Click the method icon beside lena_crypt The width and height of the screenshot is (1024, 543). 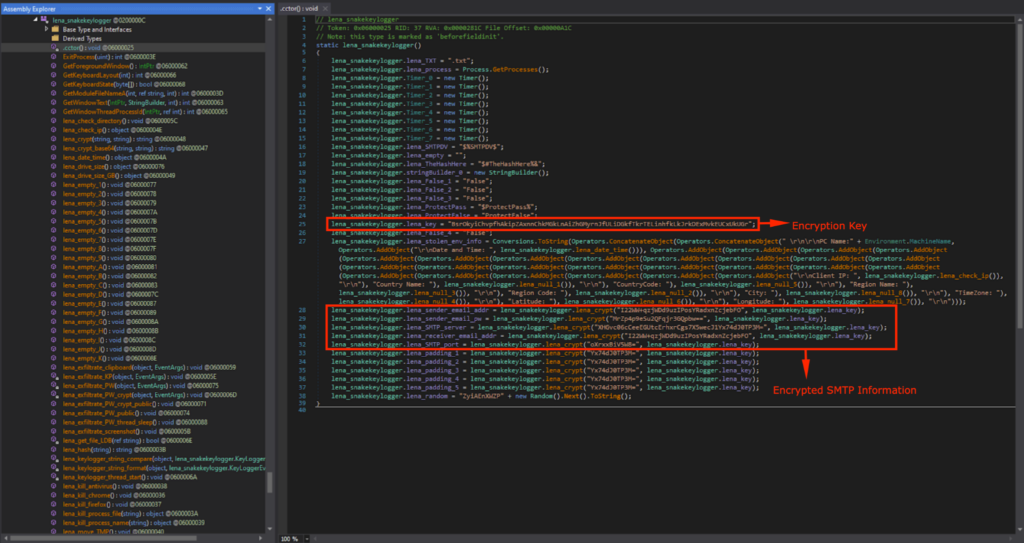point(55,139)
